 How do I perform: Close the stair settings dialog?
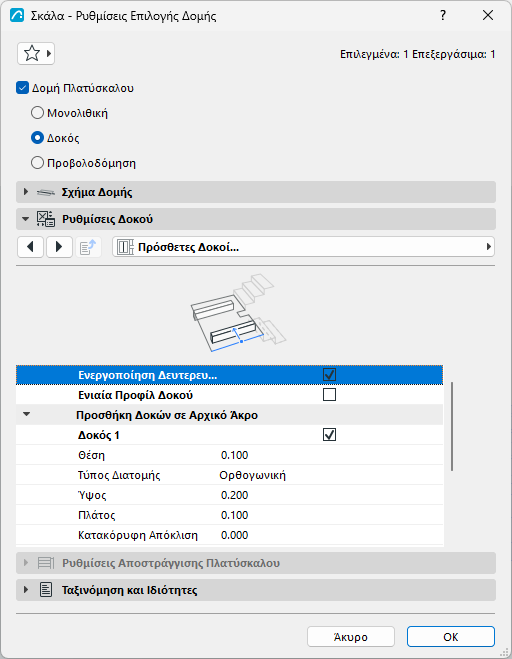point(488,16)
